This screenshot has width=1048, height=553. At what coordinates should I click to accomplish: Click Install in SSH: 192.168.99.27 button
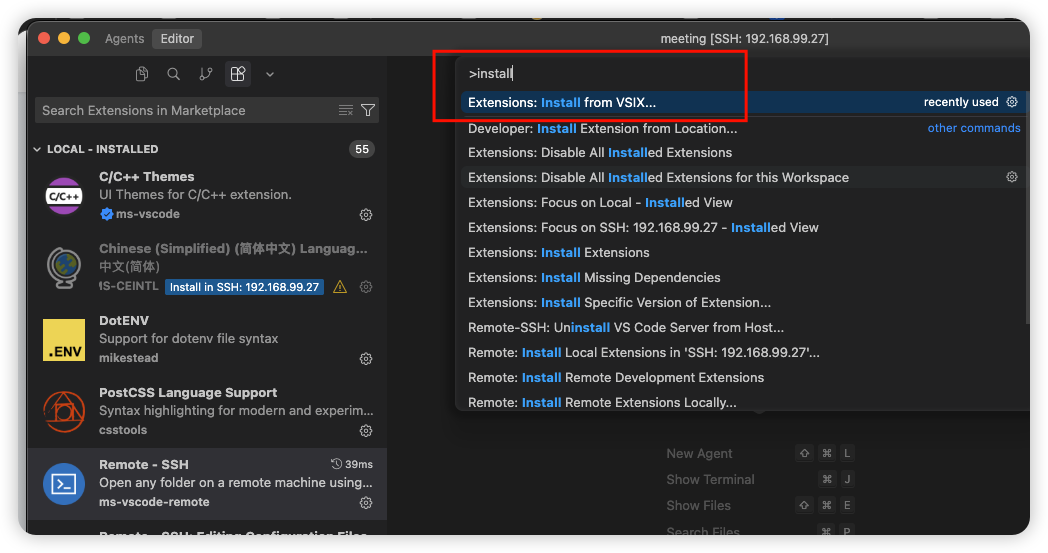[244, 287]
